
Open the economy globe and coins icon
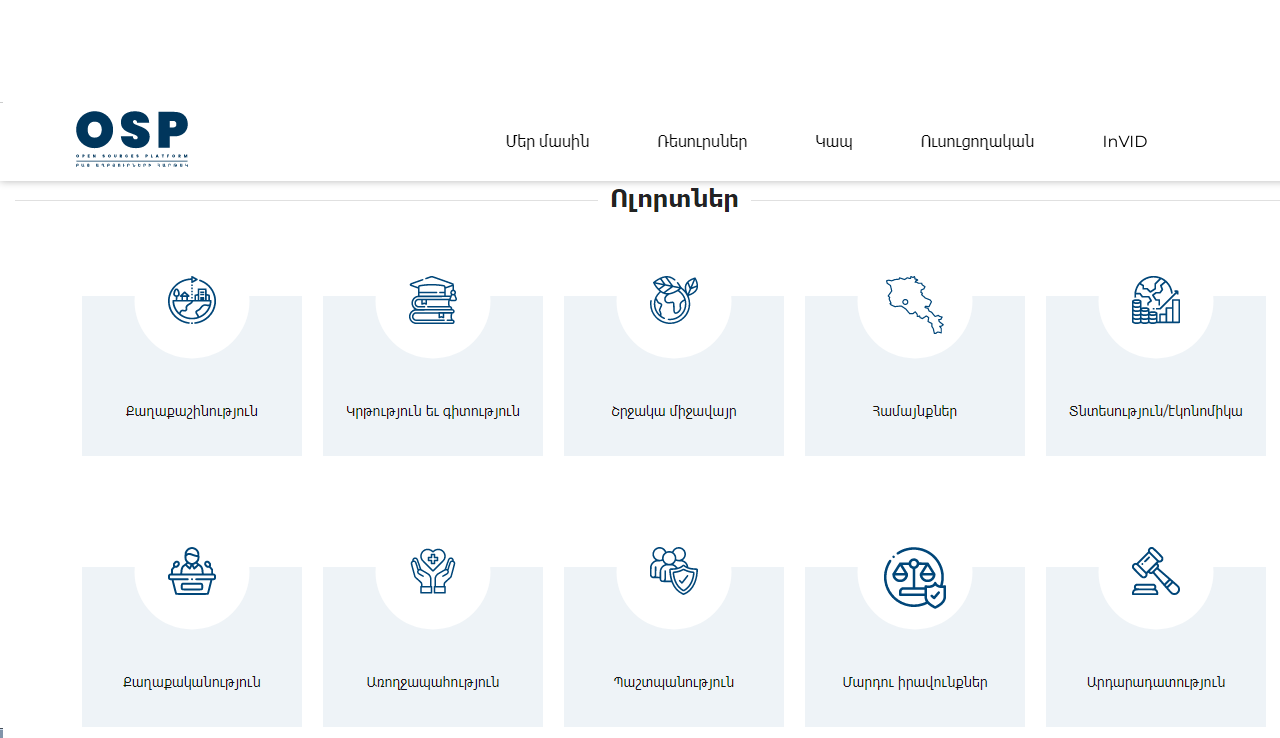(x=1156, y=300)
